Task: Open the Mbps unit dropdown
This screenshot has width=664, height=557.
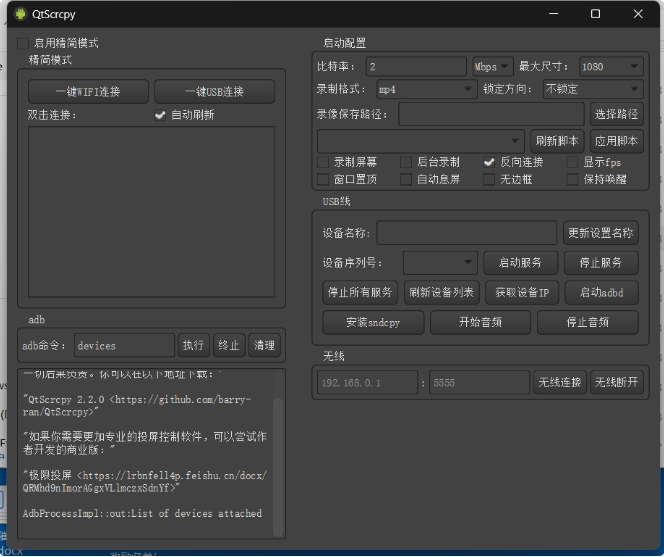Action: point(493,67)
